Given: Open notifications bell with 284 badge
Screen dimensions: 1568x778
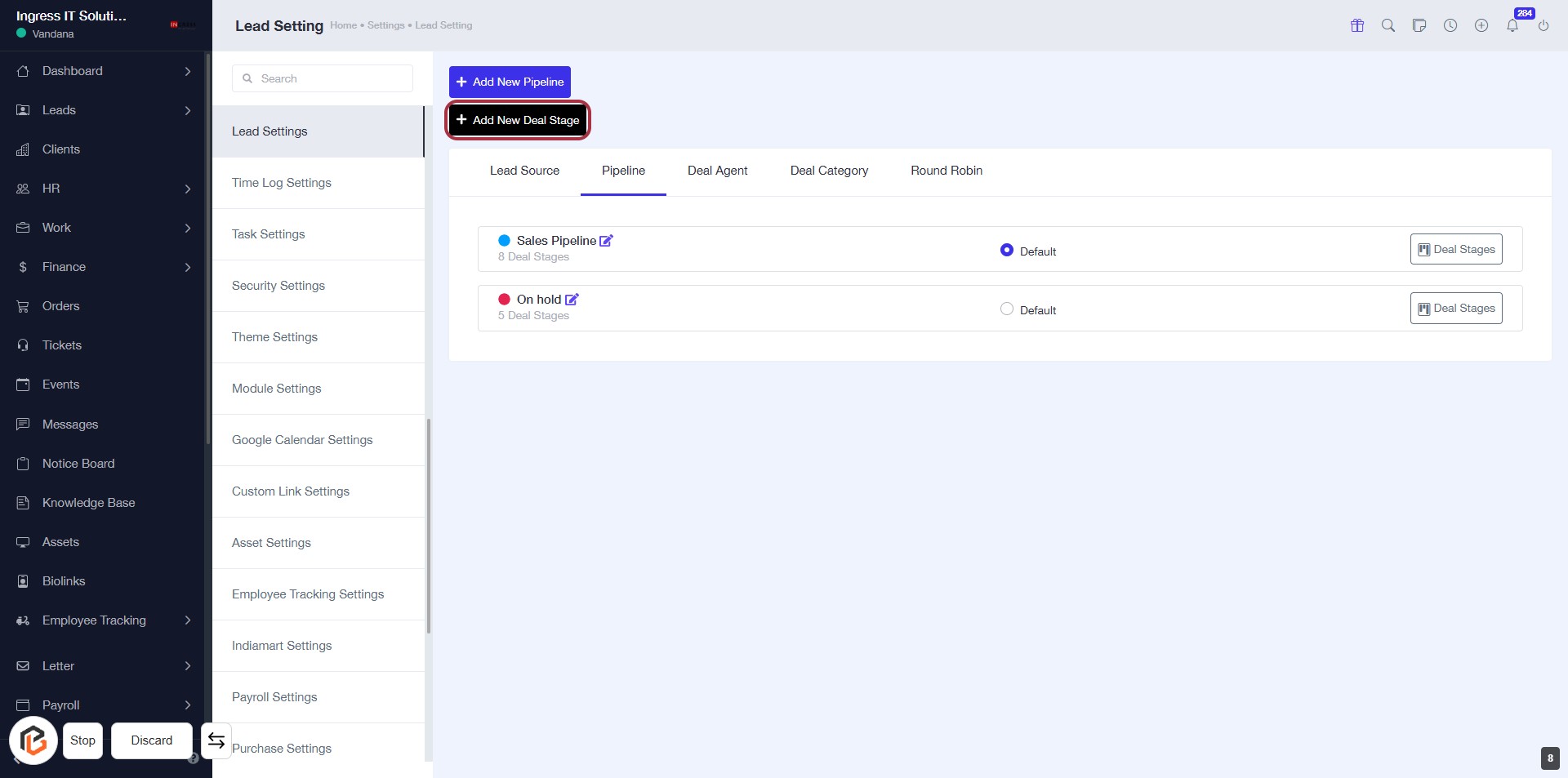Looking at the screenshot, I should click(1512, 25).
